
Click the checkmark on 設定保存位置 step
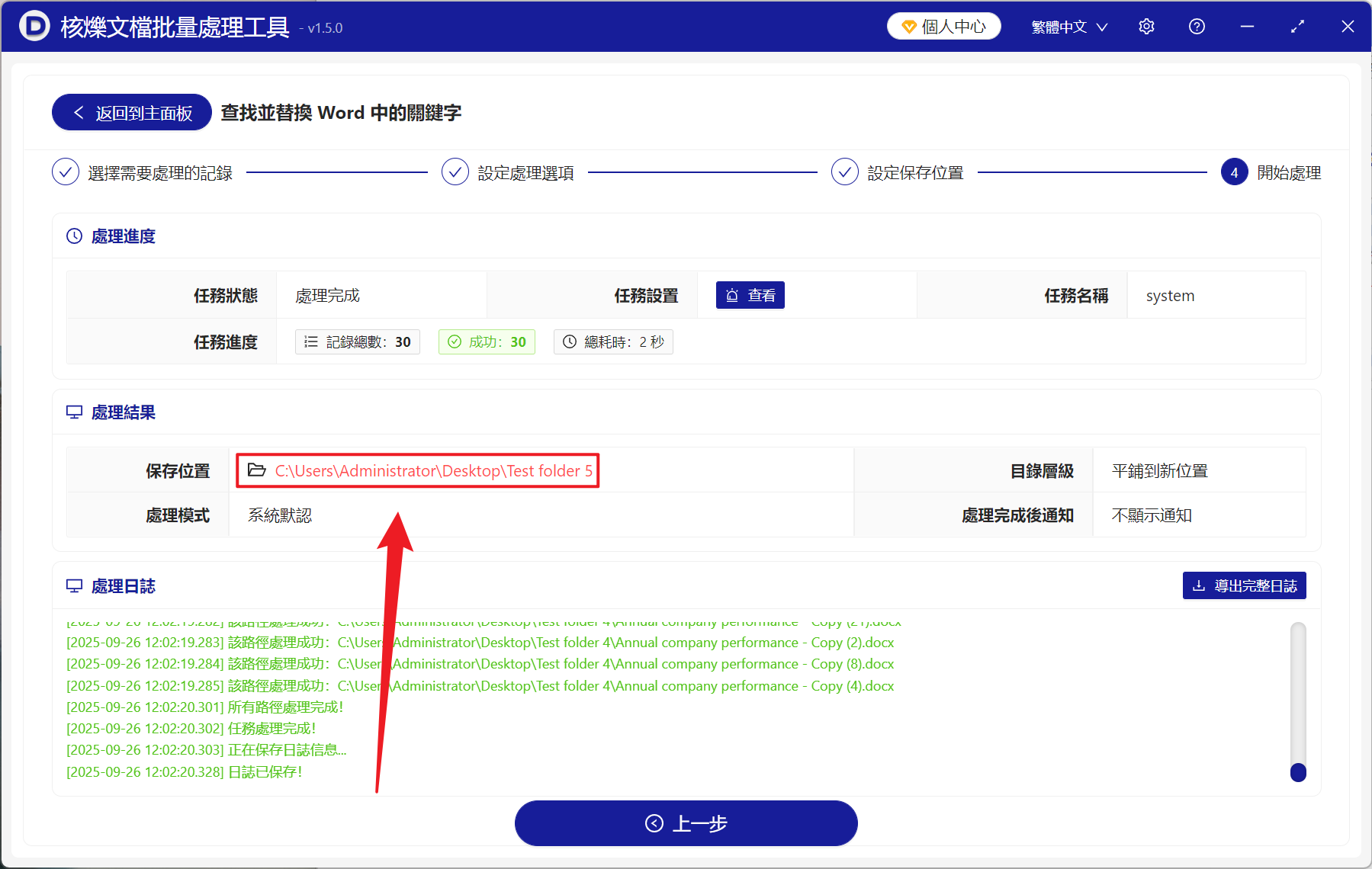coord(844,172)
